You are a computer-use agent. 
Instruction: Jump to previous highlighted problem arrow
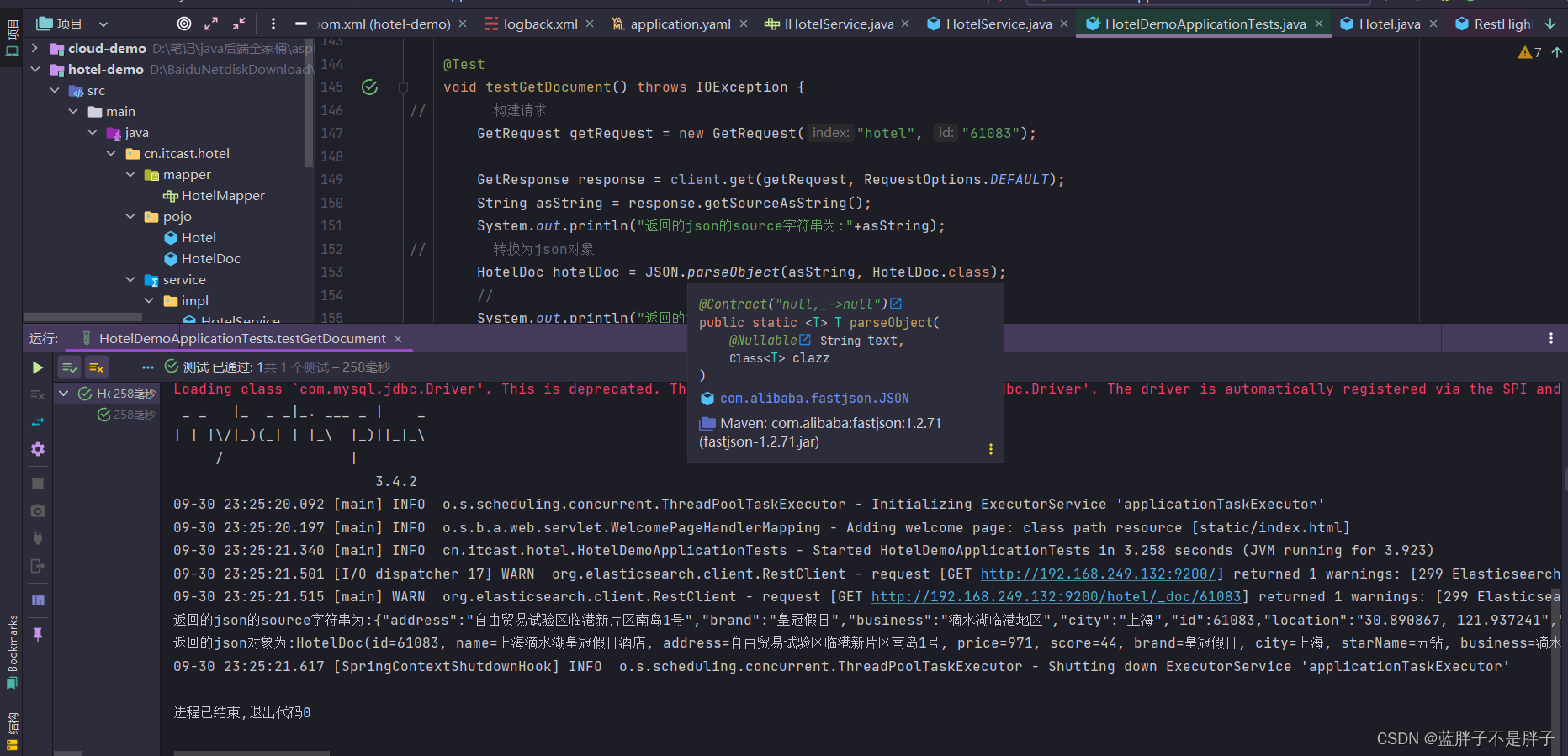coord(1557,52)
